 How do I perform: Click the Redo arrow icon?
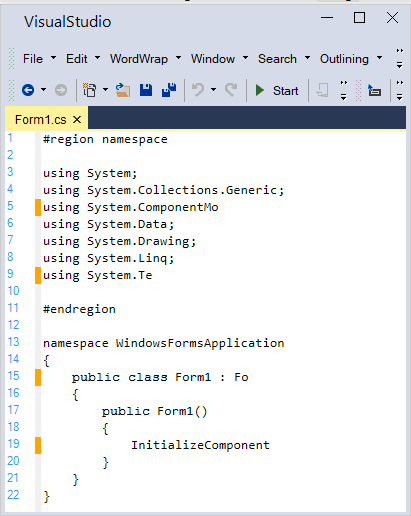[x=231, y=90]
